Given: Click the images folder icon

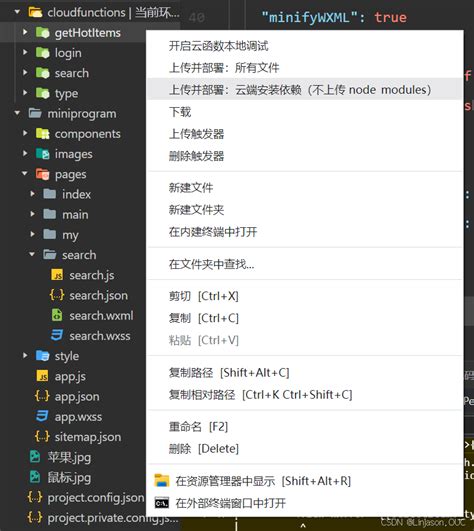Looking at the screenshot, I should pos(43,153).
